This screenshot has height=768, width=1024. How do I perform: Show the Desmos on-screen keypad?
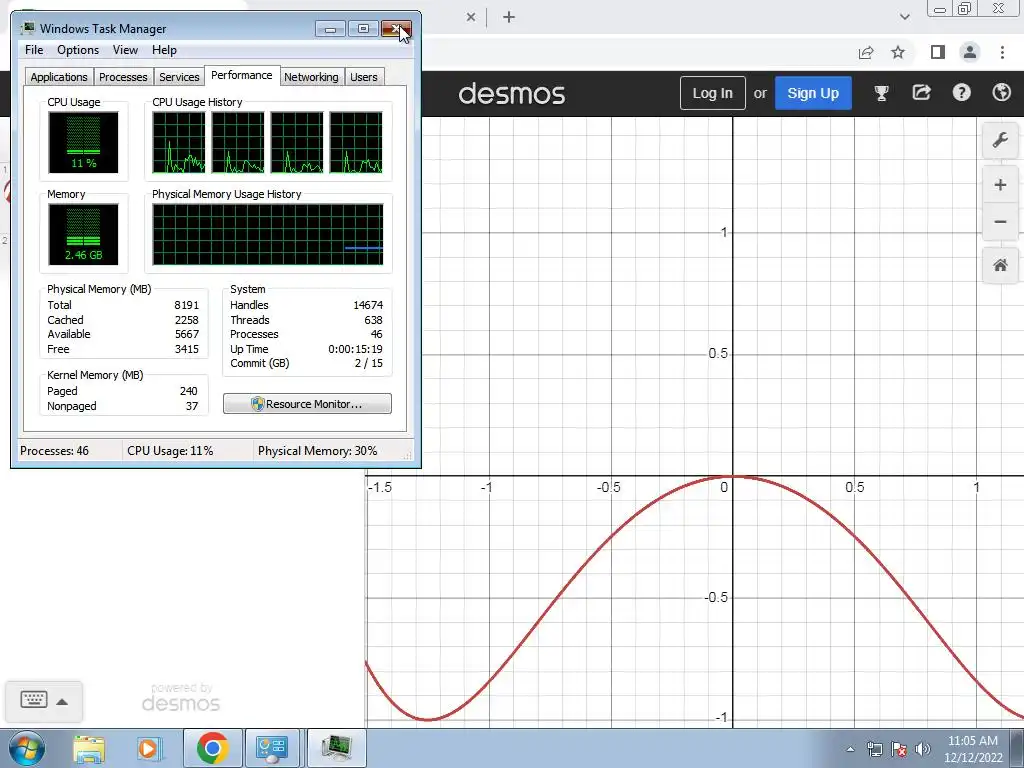tap(34, 699)
